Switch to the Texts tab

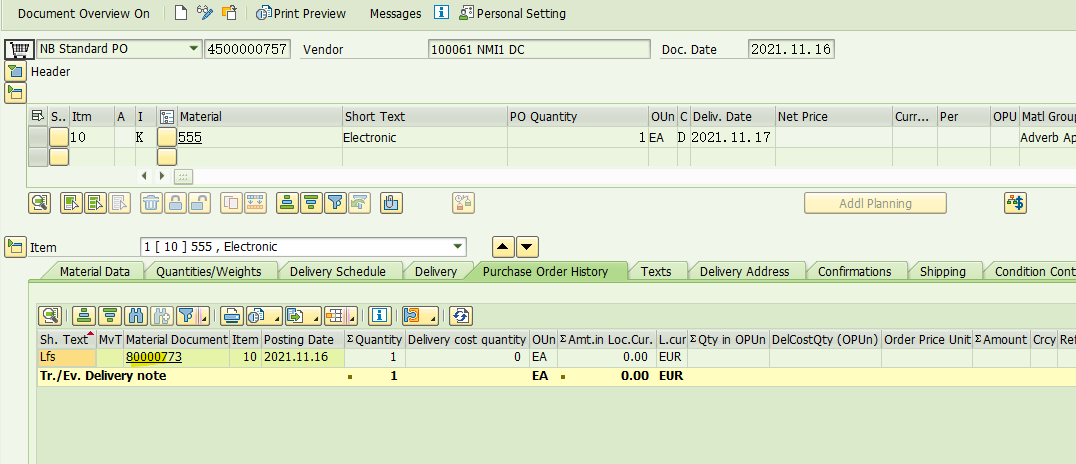pyautogui.click(x=655, y=271)
